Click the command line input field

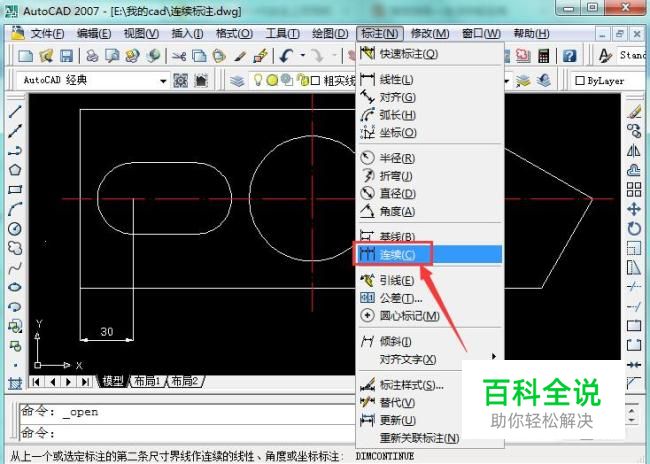pos(187,433)
